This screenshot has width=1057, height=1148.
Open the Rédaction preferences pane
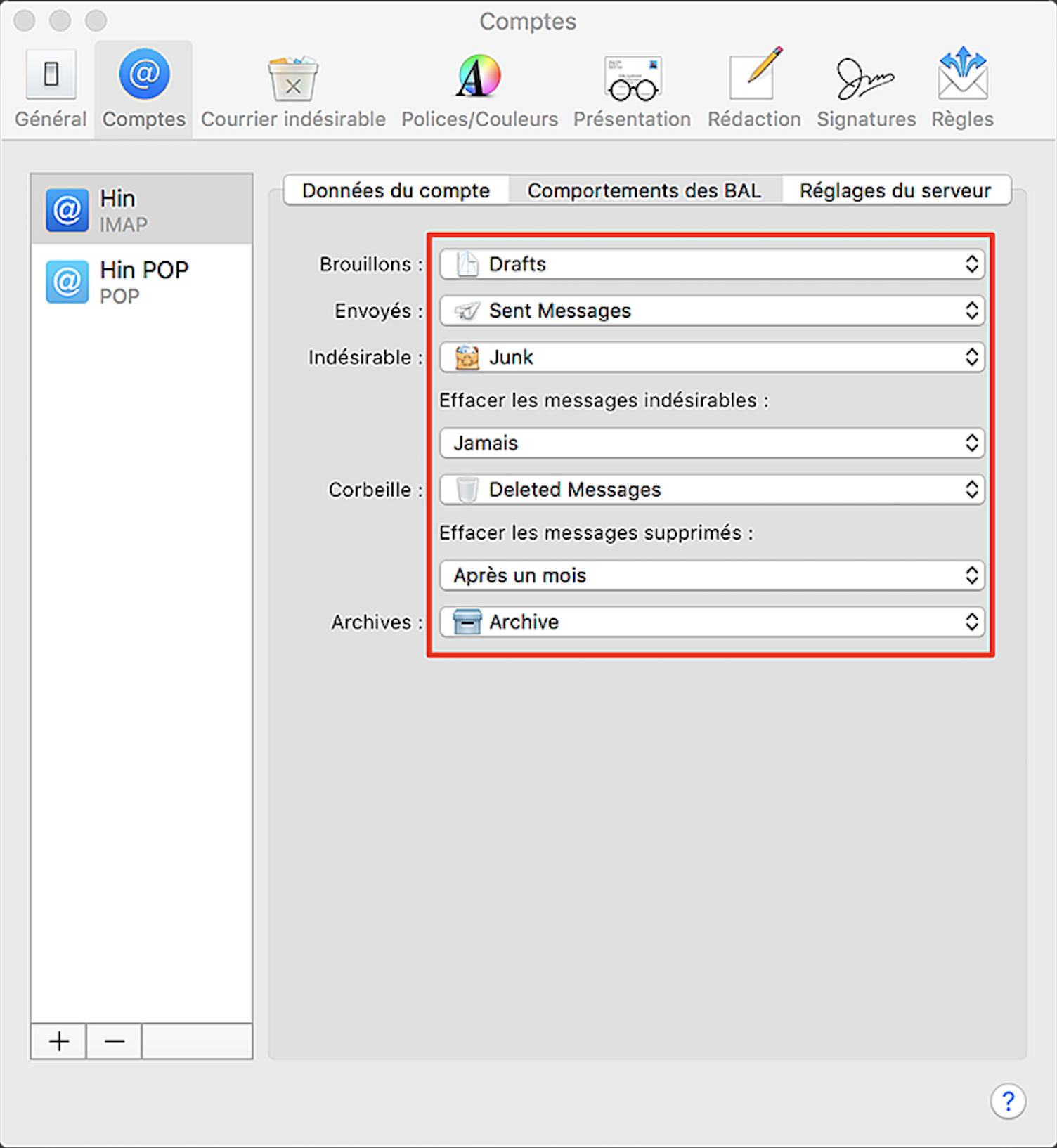click(x=754, y=89)
